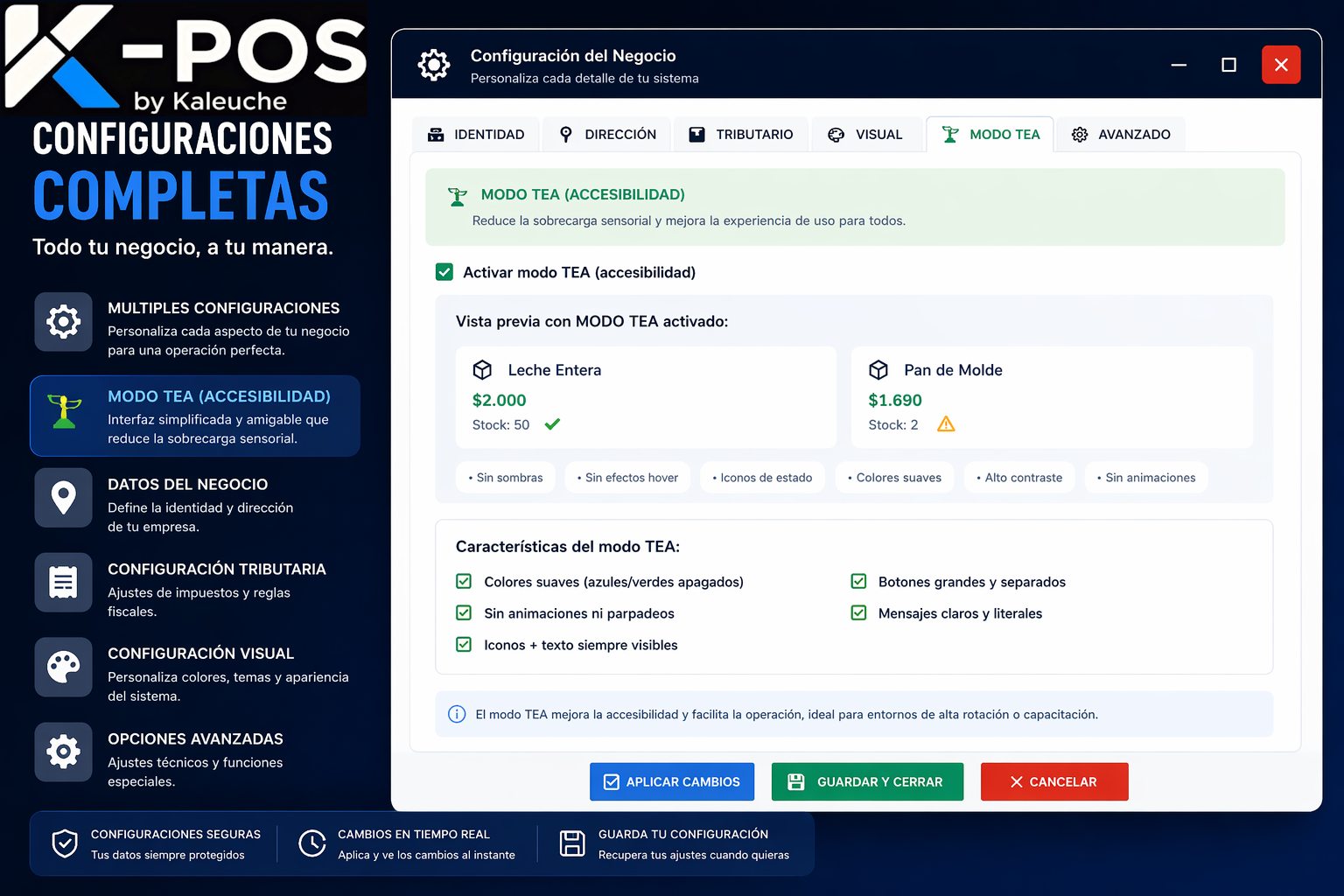Click the Colores suaves chip
Viewport: 1344px width, 896px height.
click(894, 478)
